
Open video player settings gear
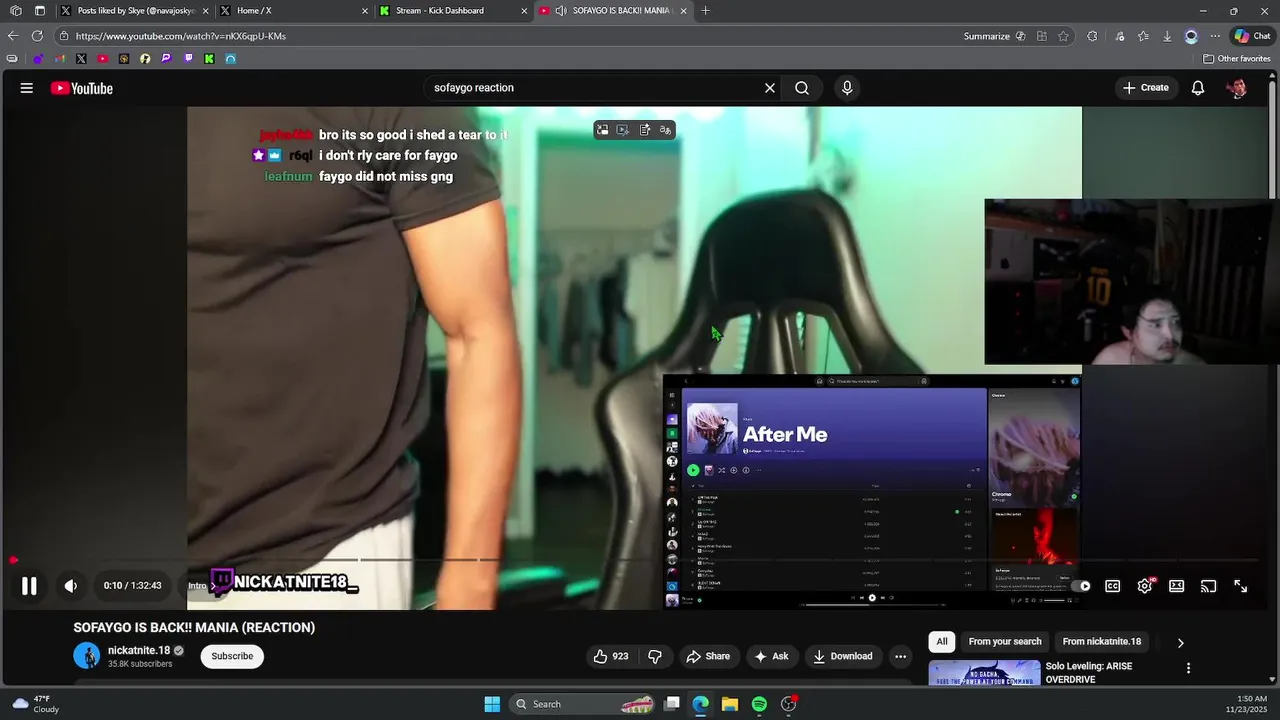pos(1145,586)
